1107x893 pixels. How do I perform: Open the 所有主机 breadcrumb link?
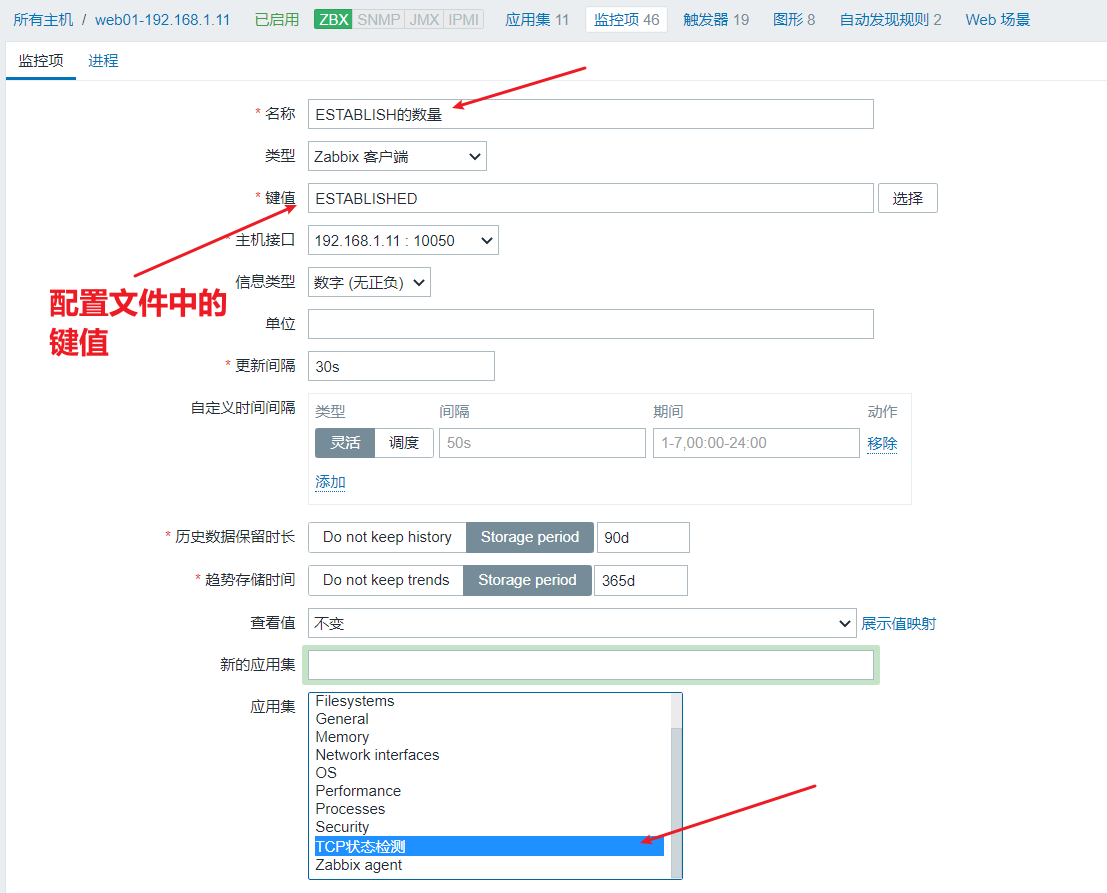(x=43, y=20)
